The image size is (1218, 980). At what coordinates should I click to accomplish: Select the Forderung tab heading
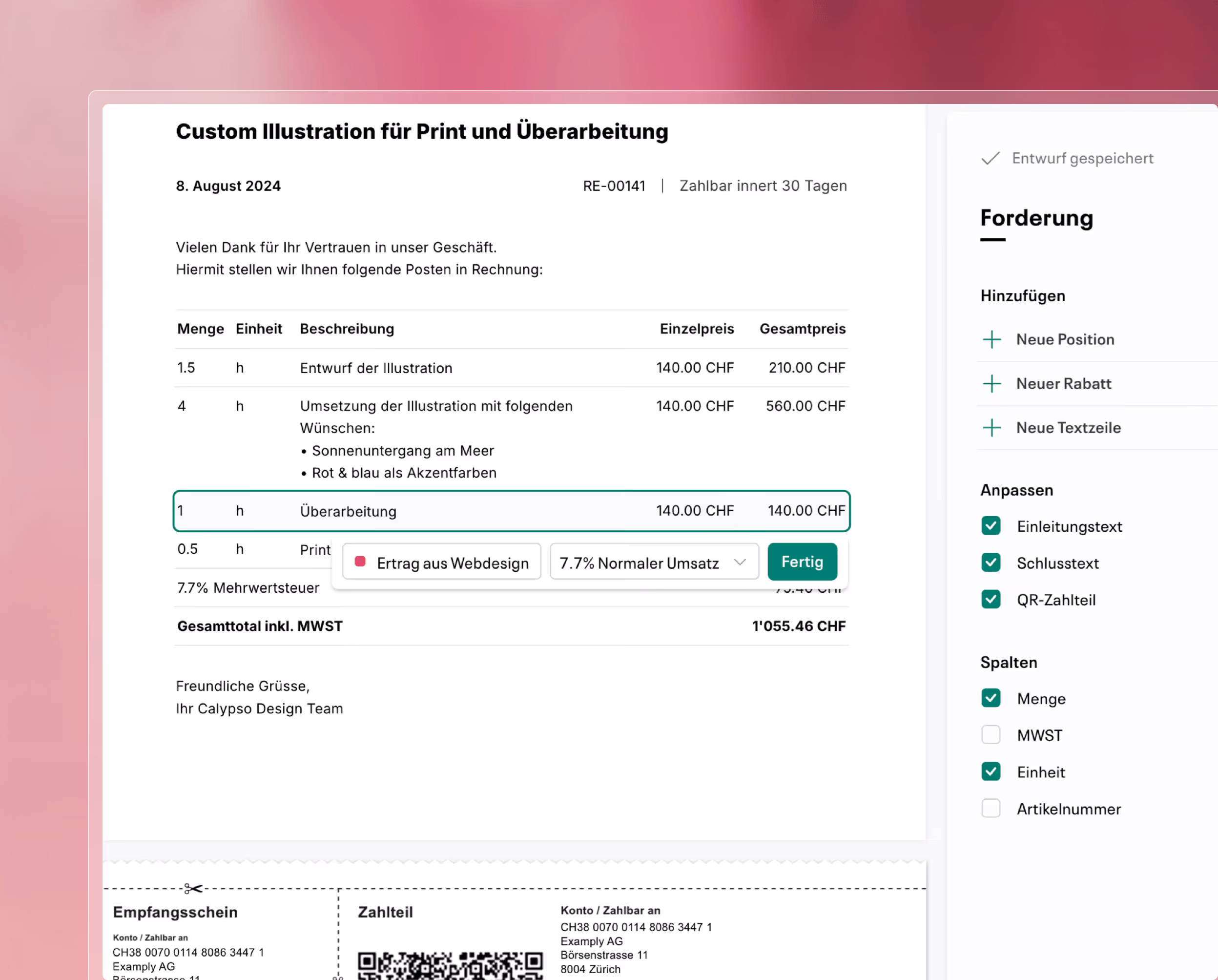pos(1037,218)
